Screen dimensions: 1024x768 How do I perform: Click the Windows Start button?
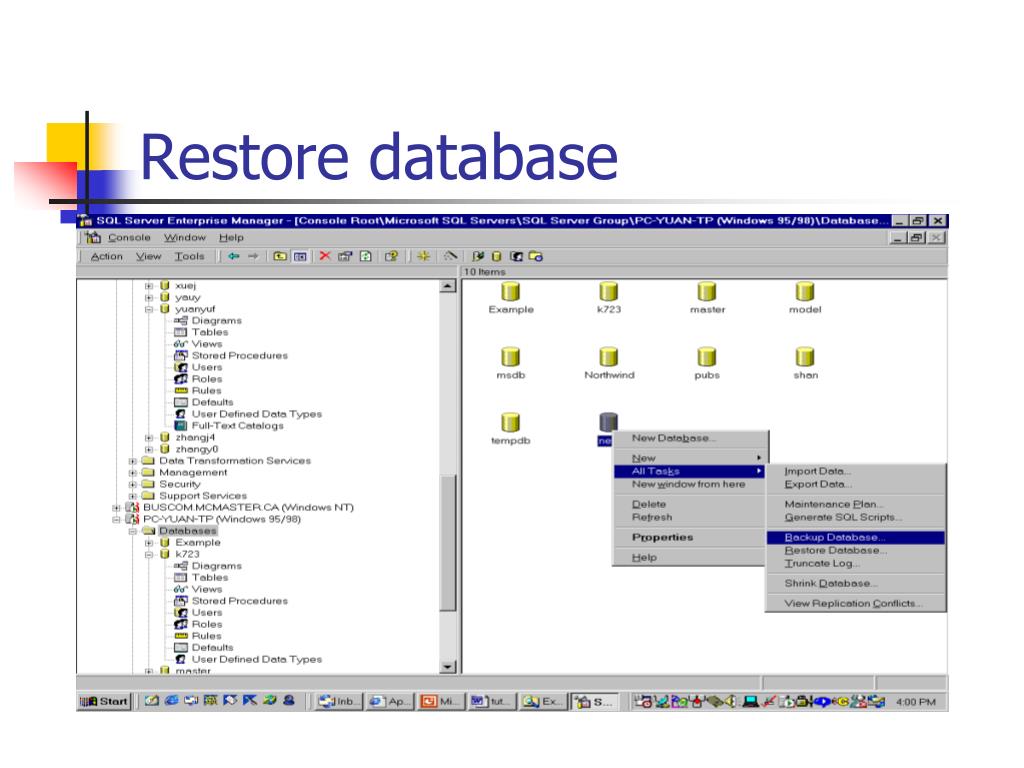104,701
